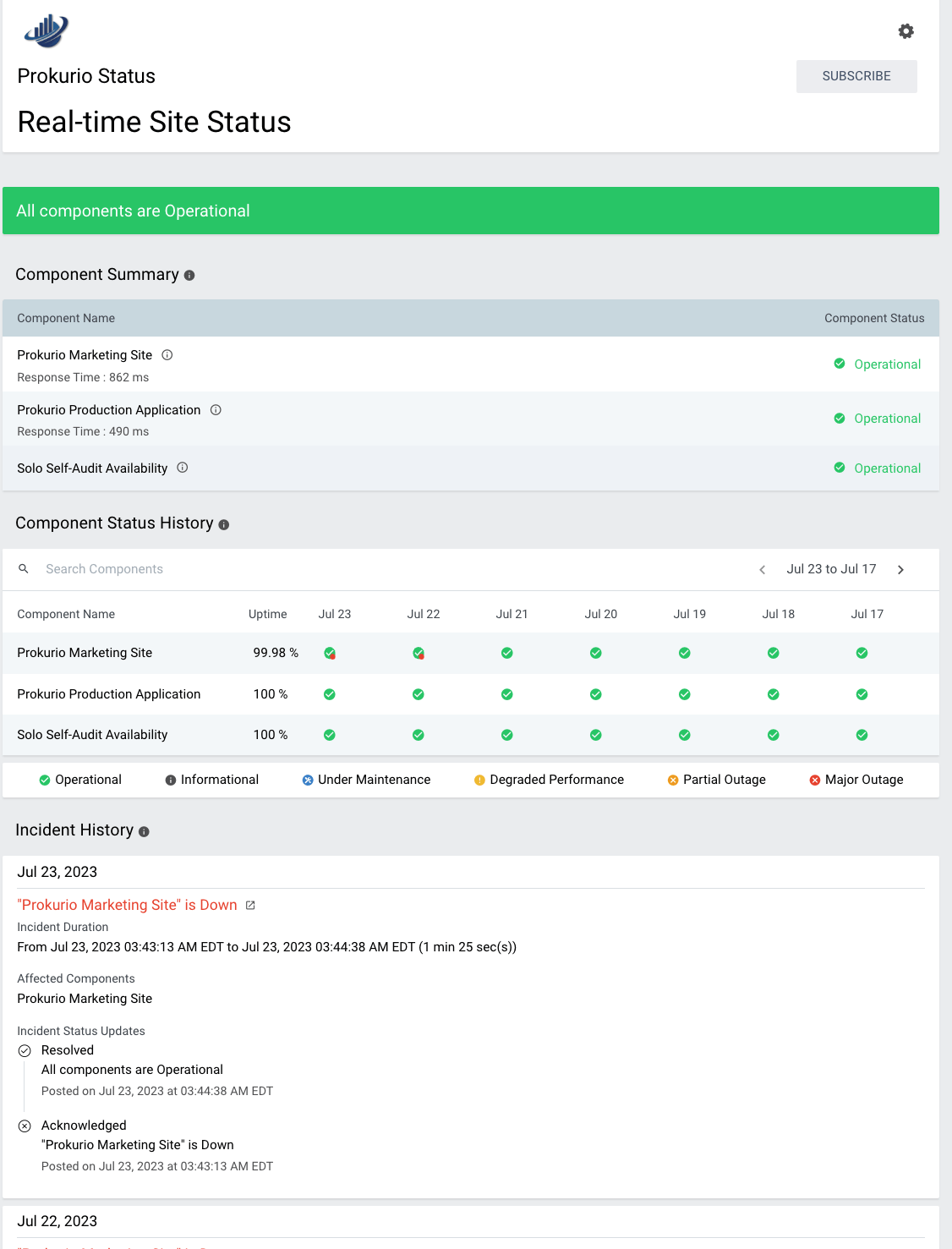Click Production Application status icon for Jul 18
Viewport: 952px width, 1249px height.
click(774, 694)
